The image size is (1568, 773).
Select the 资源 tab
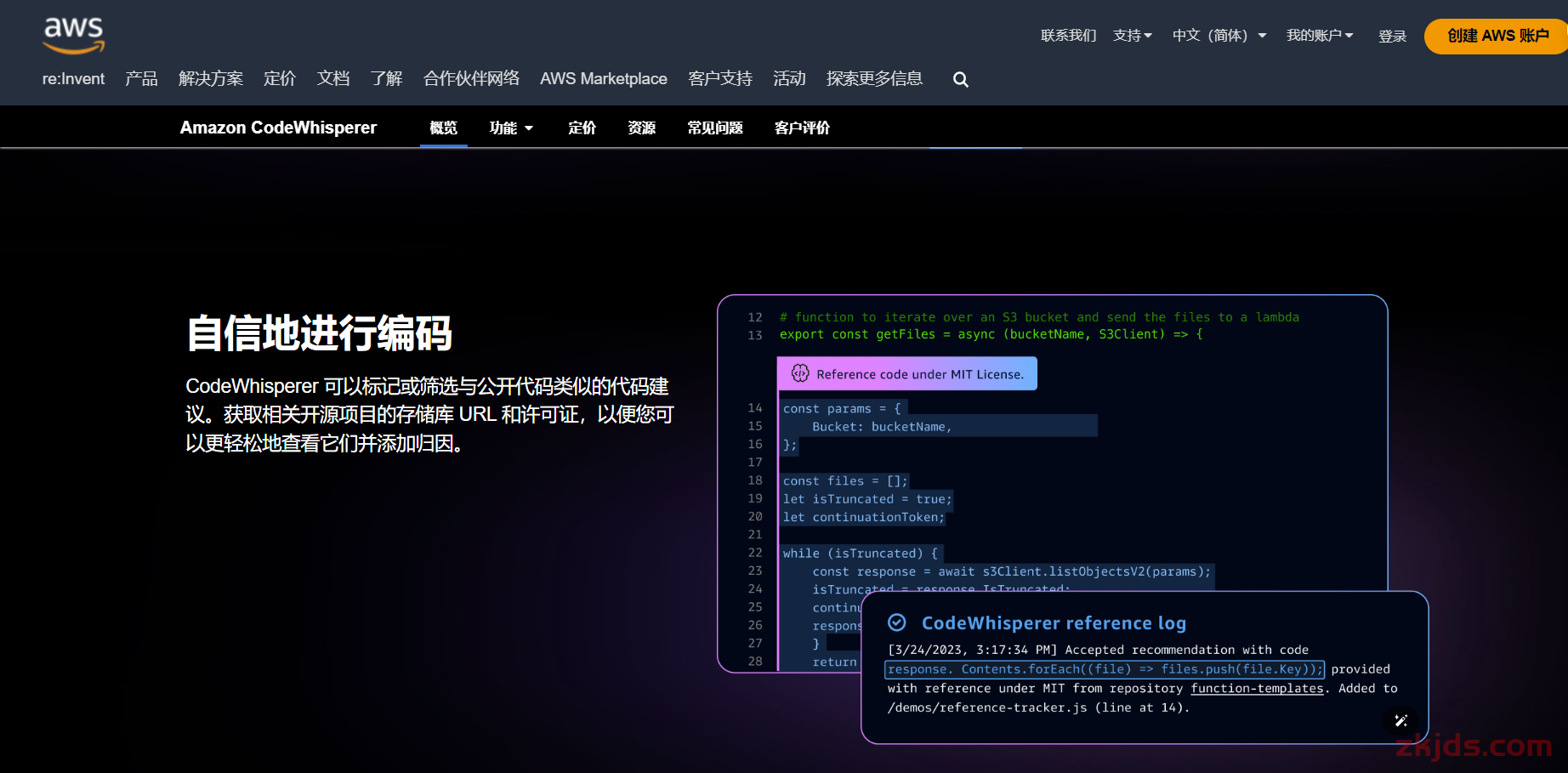click(x=641, y=128)
